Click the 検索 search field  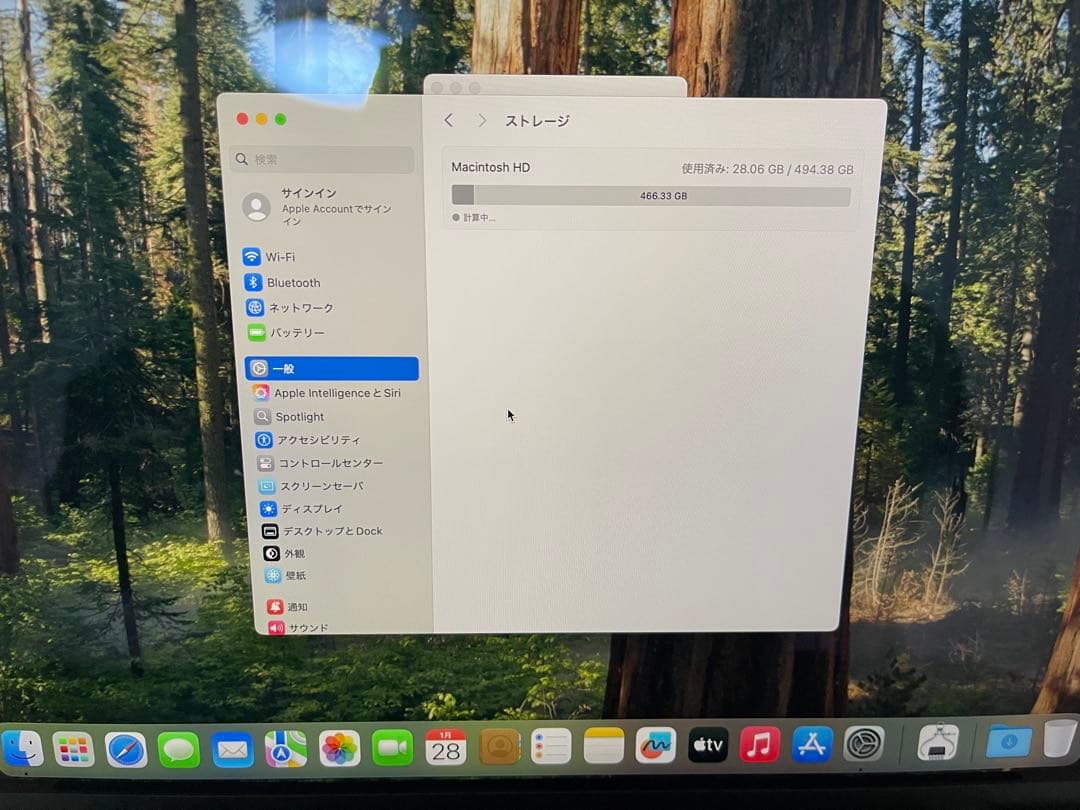pyautogui.click(x=320, y=160)
